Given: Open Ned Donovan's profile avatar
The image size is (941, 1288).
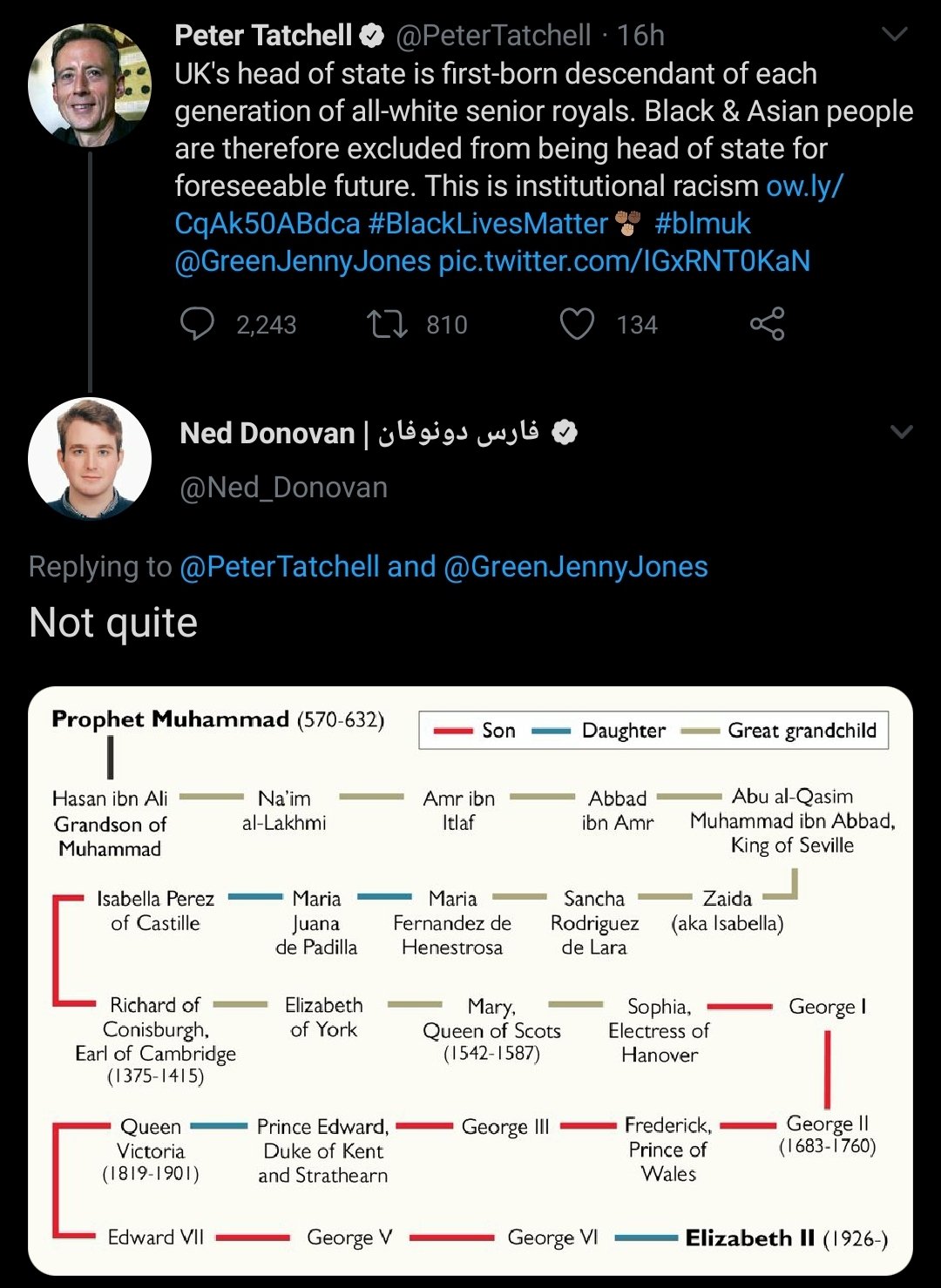Looking at the screenshot, I should click(90, 458).
